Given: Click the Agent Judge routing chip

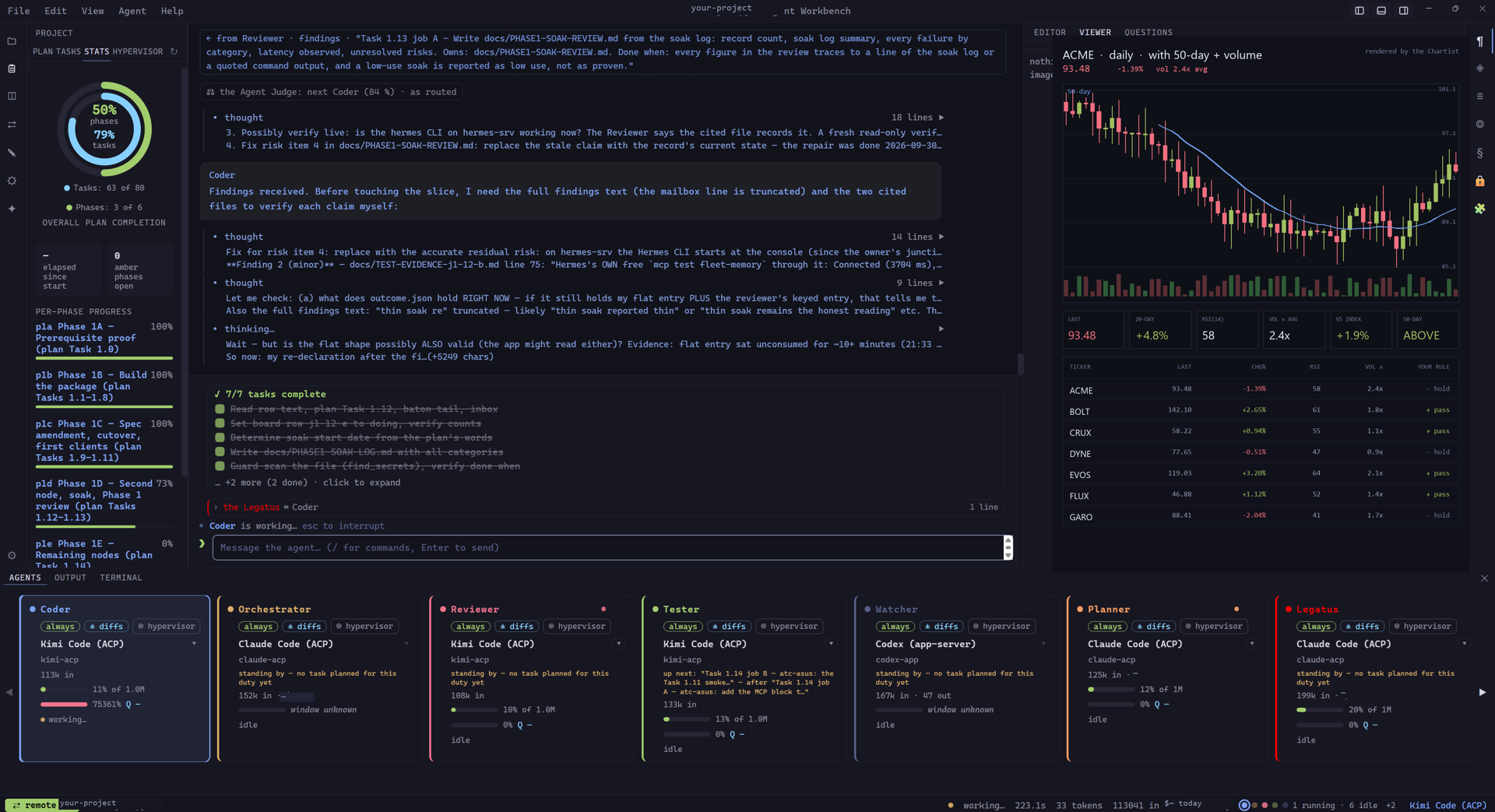Looking at the screenshot, I should (x=331, y=92).
